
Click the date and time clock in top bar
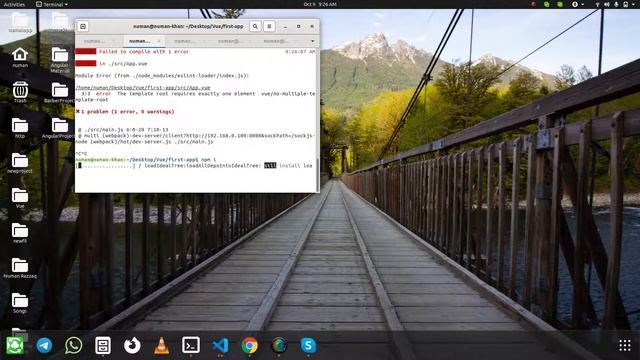click(320, 4)
